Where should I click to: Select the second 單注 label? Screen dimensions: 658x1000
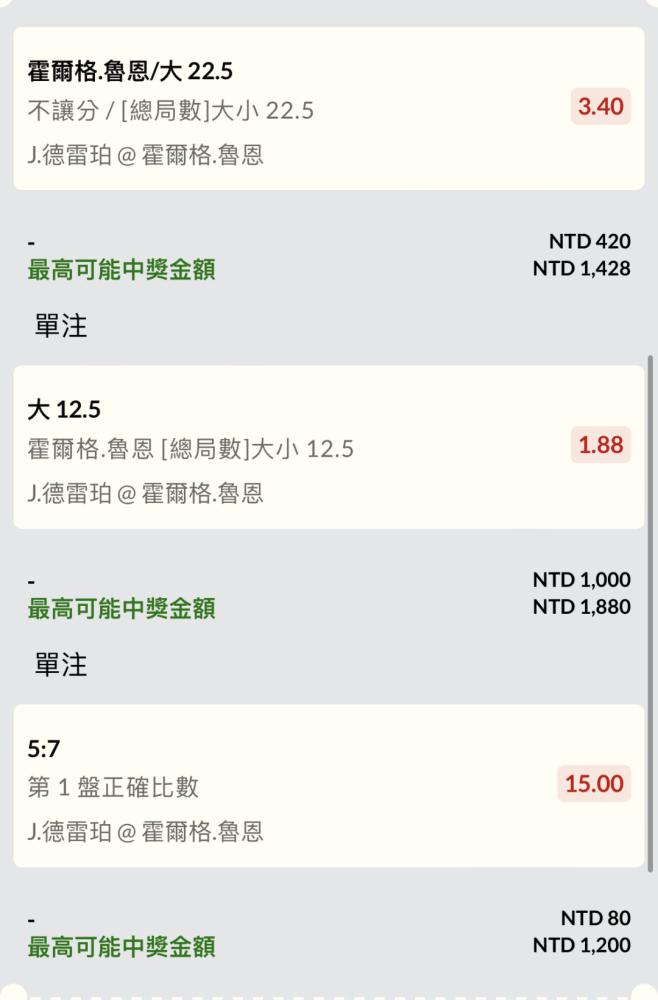[61, 665]
